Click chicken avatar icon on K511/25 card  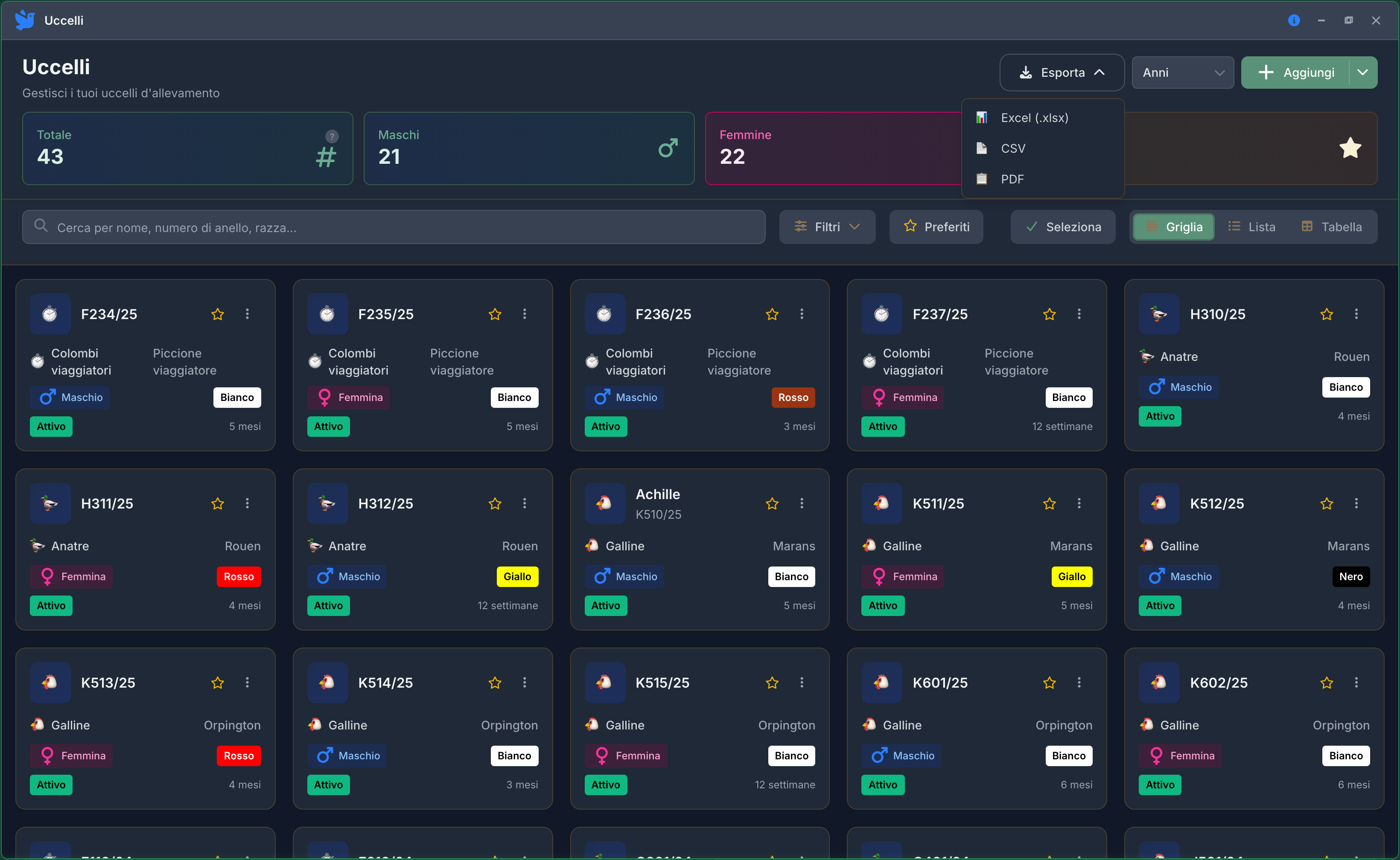coord(881,503)
